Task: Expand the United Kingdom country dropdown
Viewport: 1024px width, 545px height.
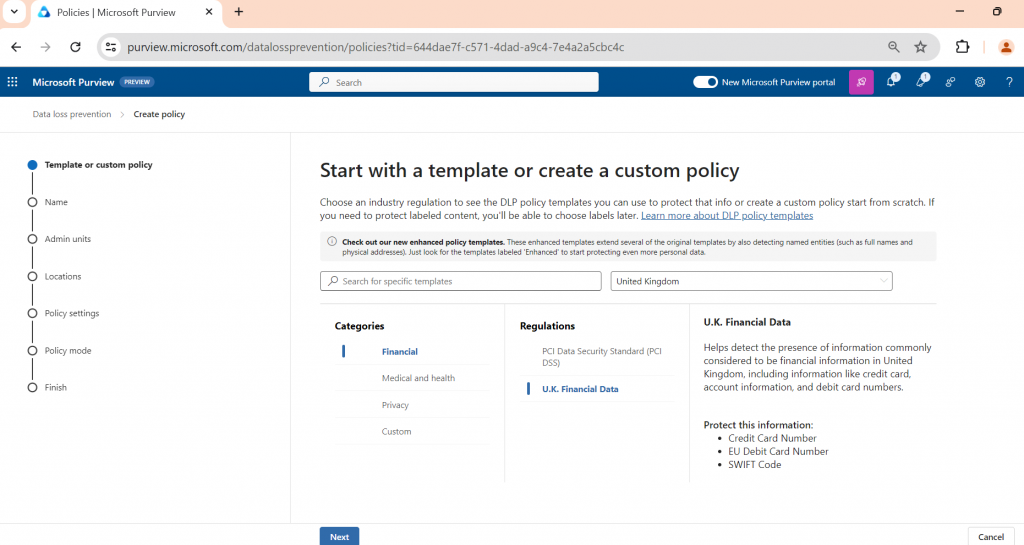Action: (751, 281)
